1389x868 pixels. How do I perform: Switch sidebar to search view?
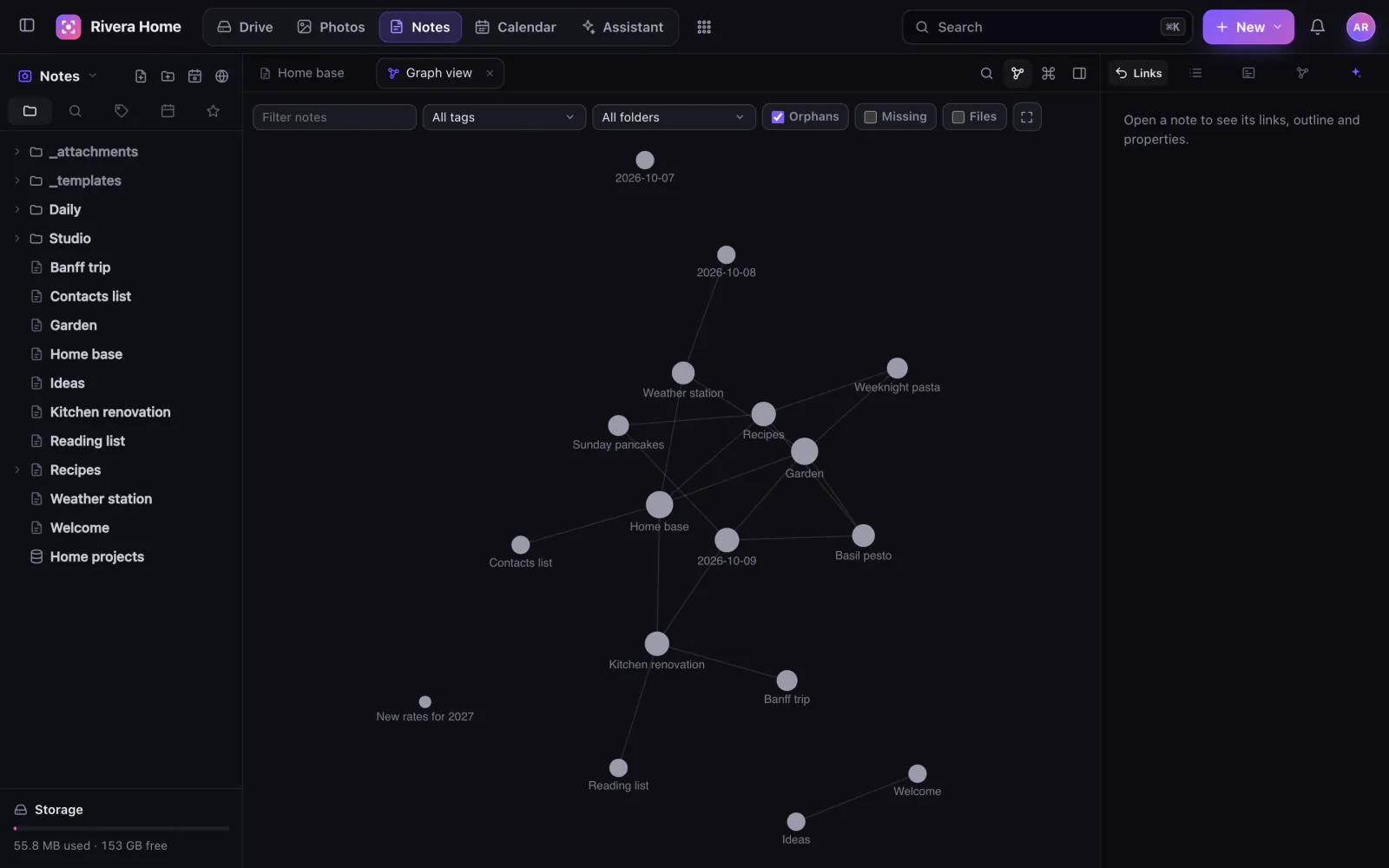pos(76,111)
